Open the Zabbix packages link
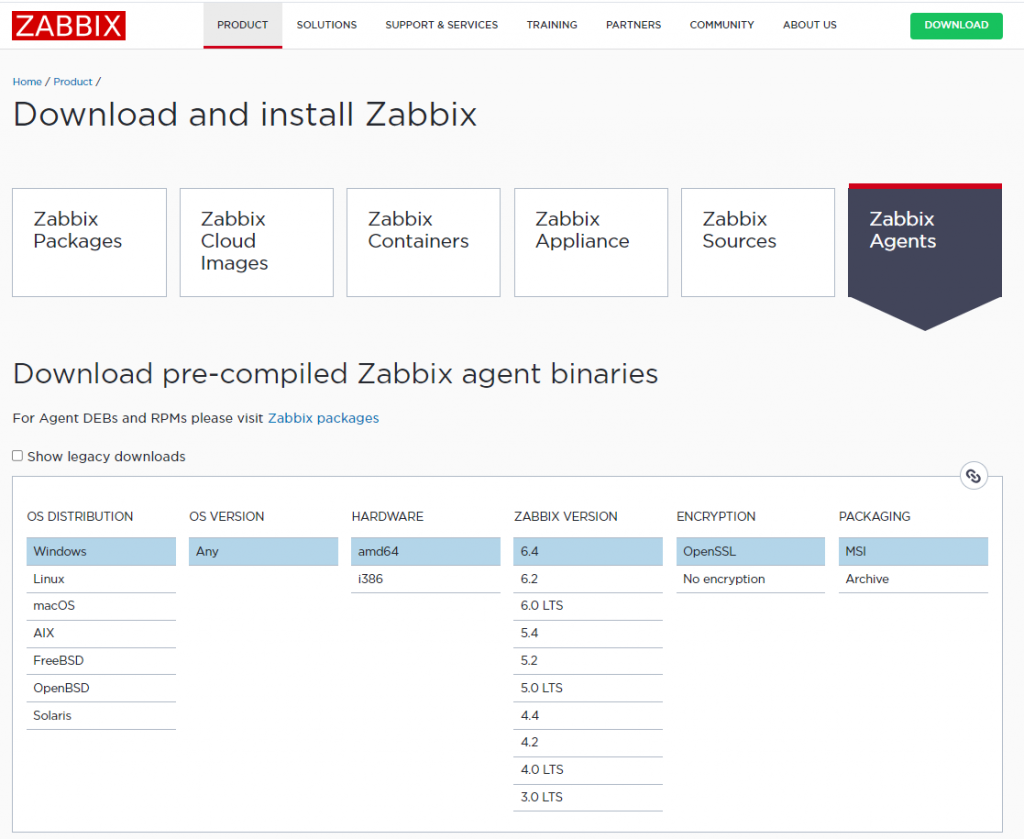 click(323, 418)
